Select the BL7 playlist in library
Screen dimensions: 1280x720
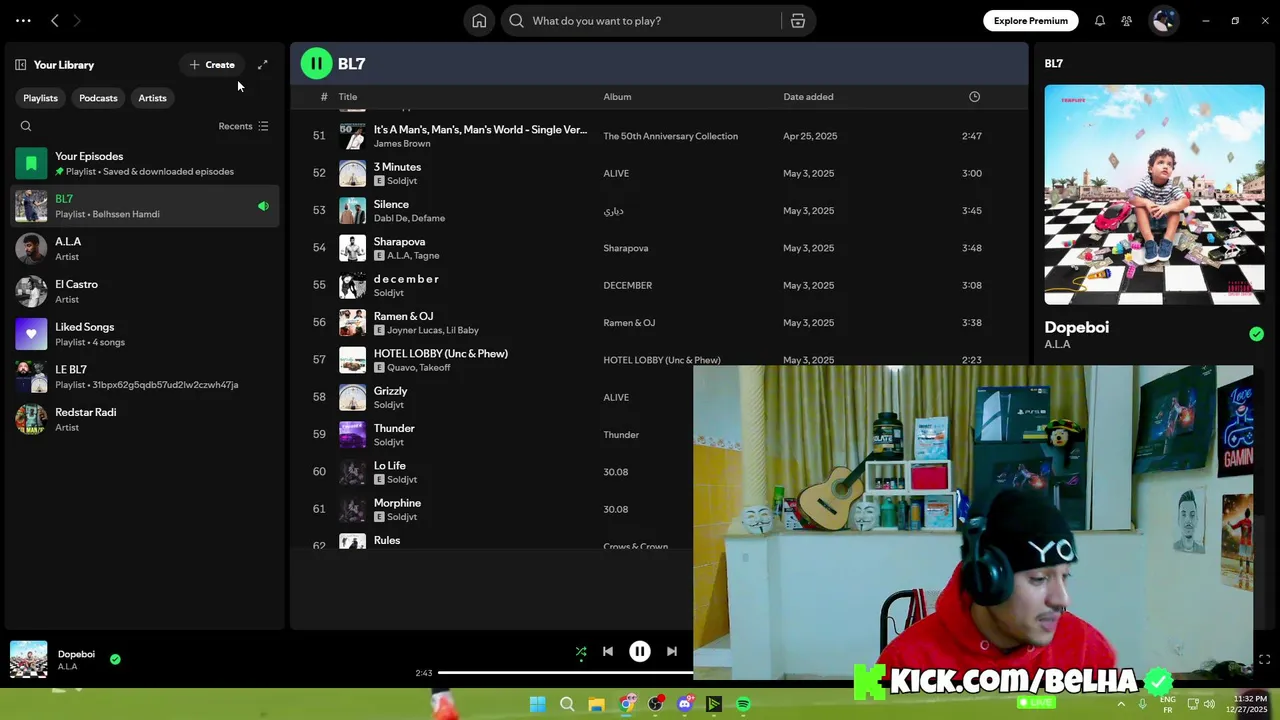(145, 206)
